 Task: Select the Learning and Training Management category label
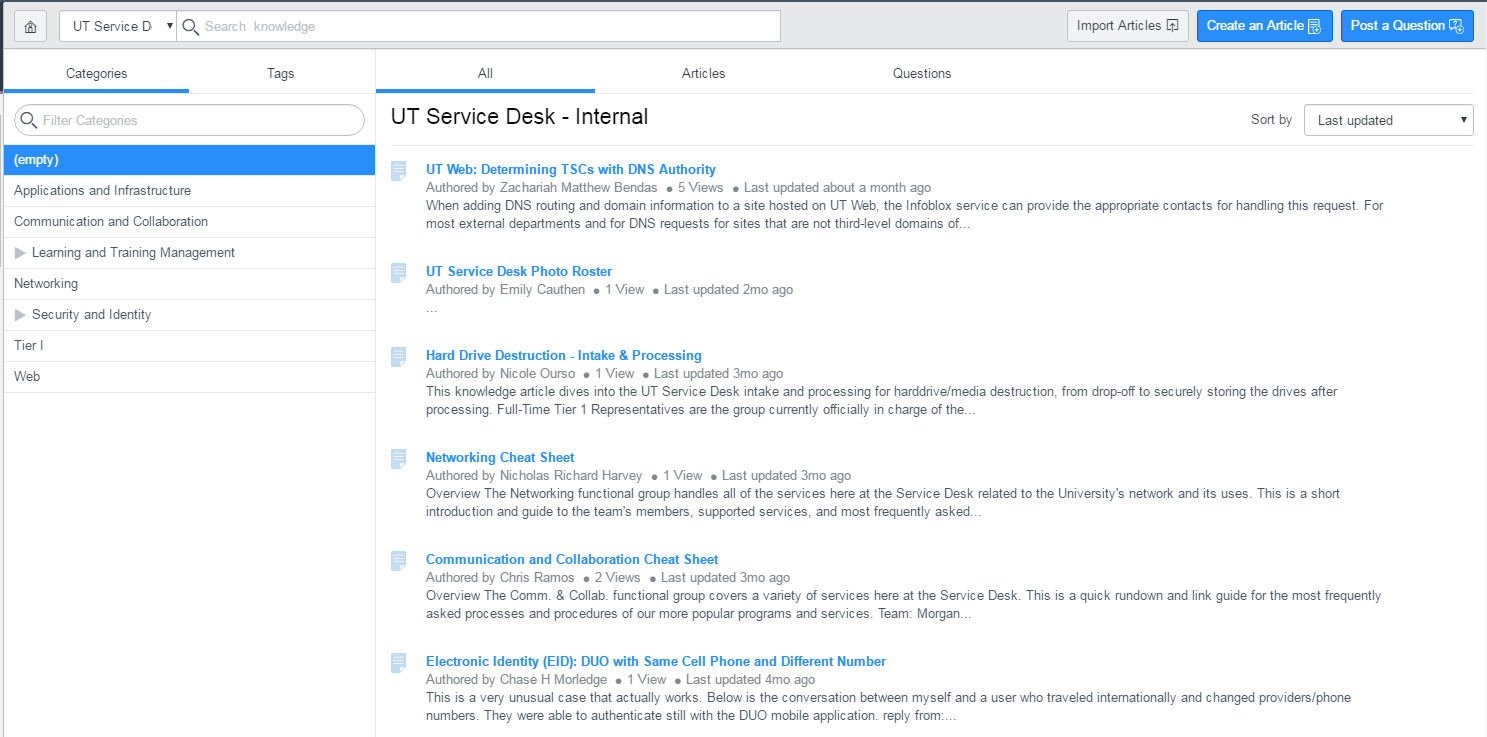(133, 253)
